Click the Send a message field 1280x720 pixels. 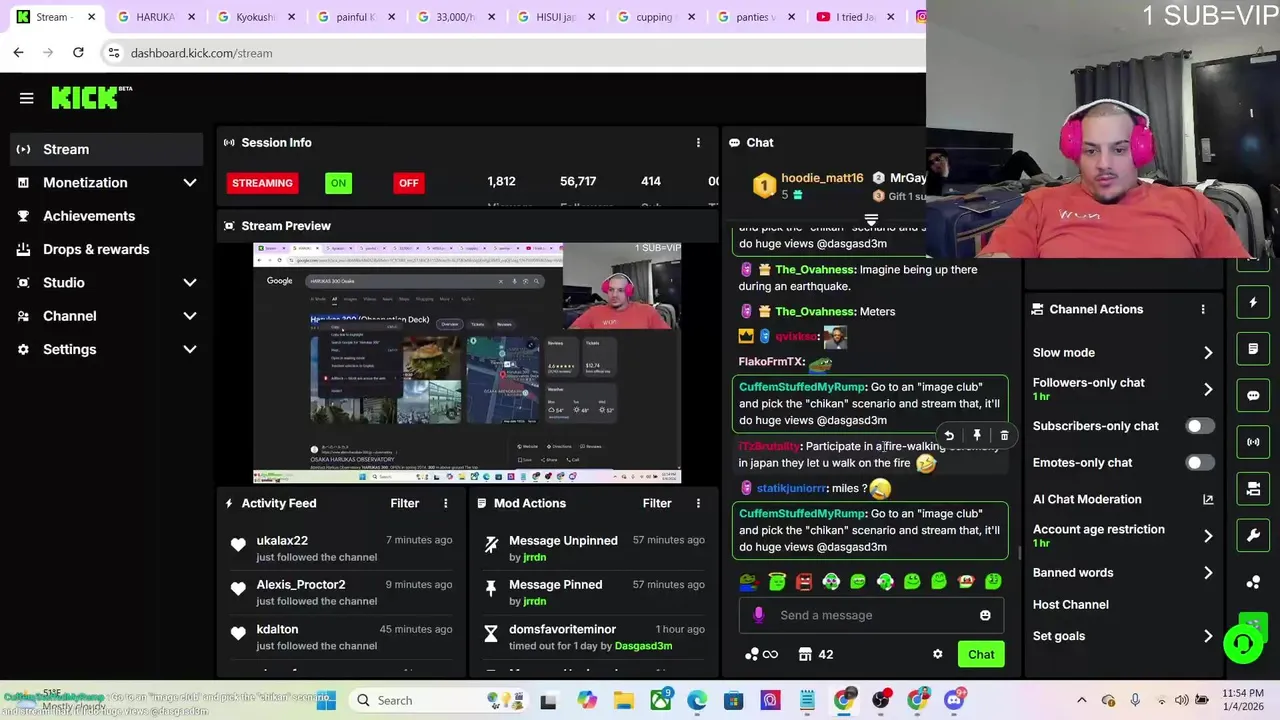point(870,615)
